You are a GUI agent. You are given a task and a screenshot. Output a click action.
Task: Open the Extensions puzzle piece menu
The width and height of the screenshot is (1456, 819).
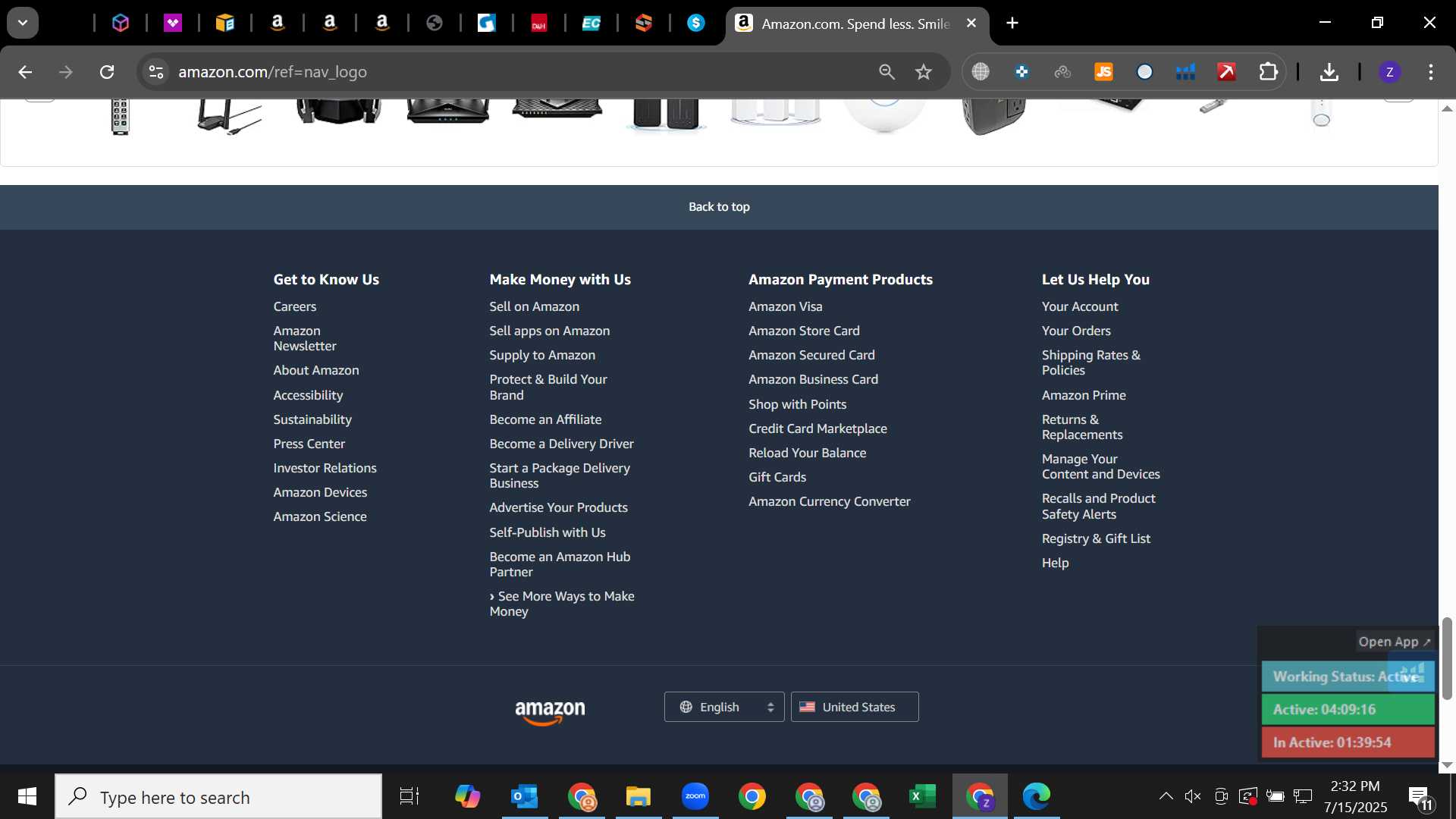click(1268, 72)
